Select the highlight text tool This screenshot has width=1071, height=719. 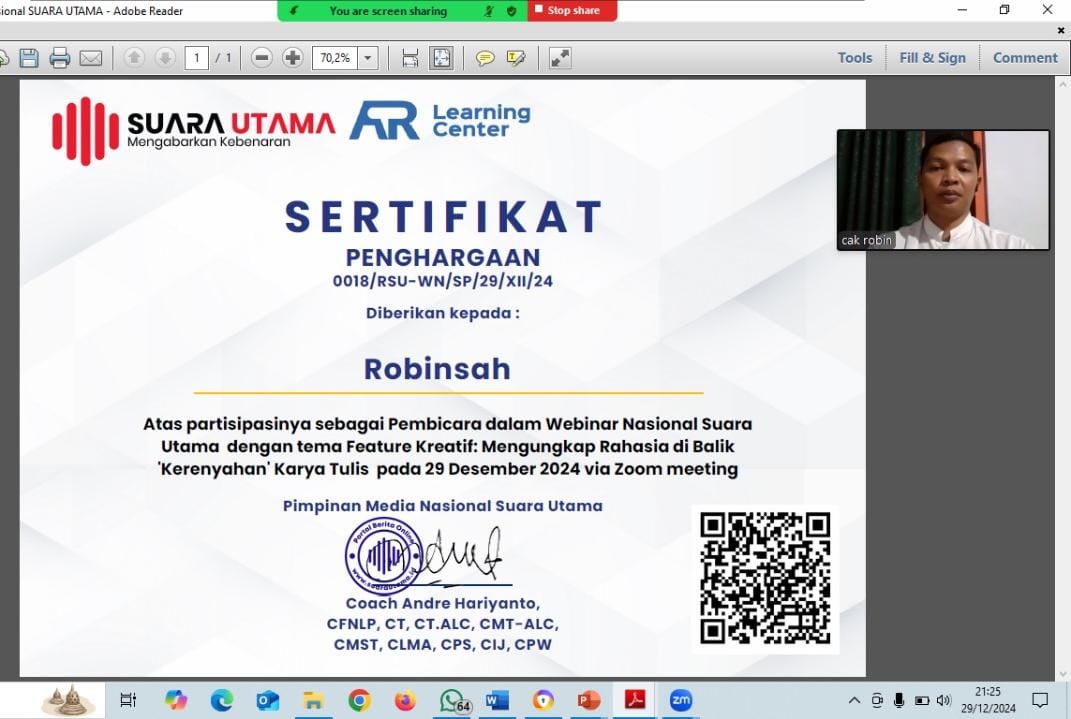(x=516, y=58)
